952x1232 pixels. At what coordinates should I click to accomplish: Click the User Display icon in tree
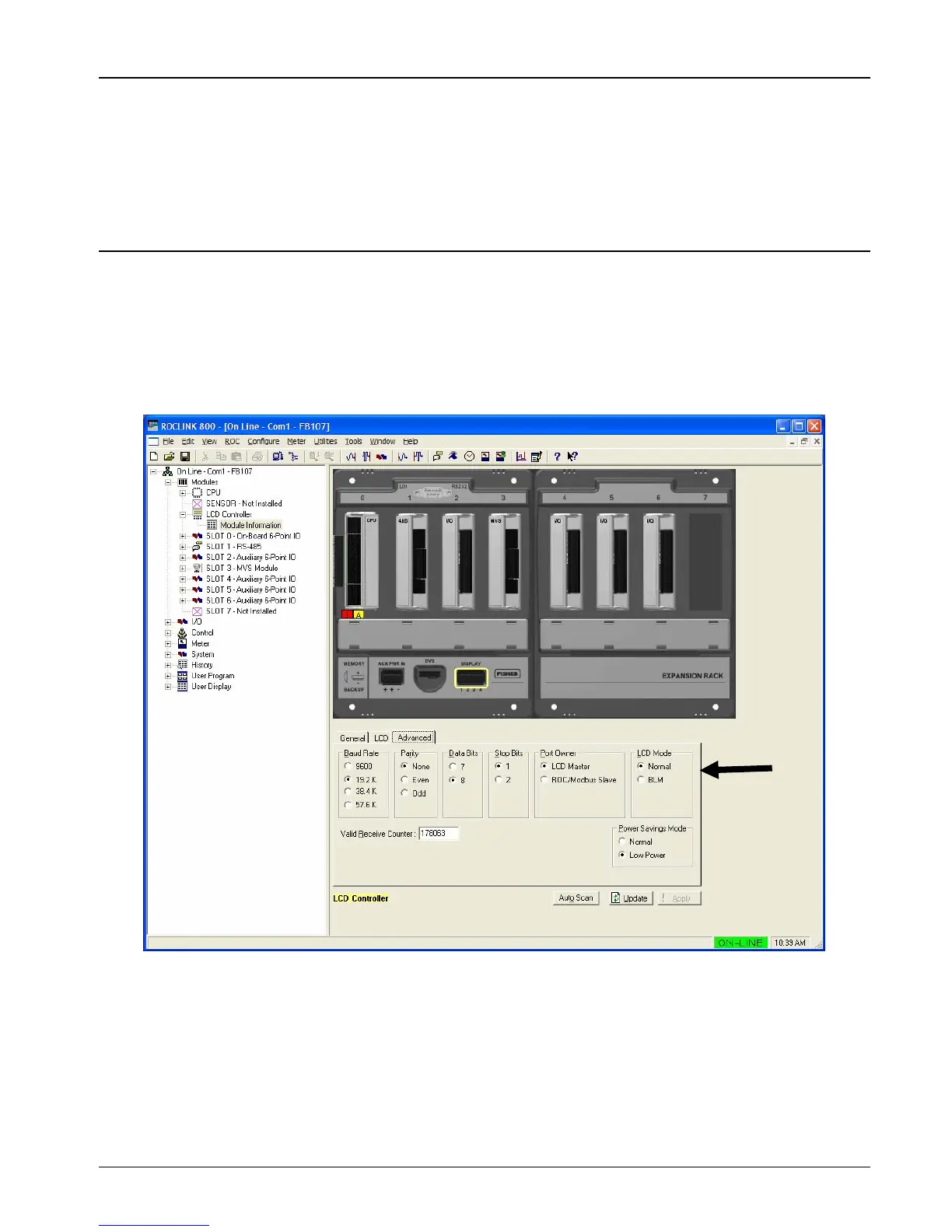[183, 687]
